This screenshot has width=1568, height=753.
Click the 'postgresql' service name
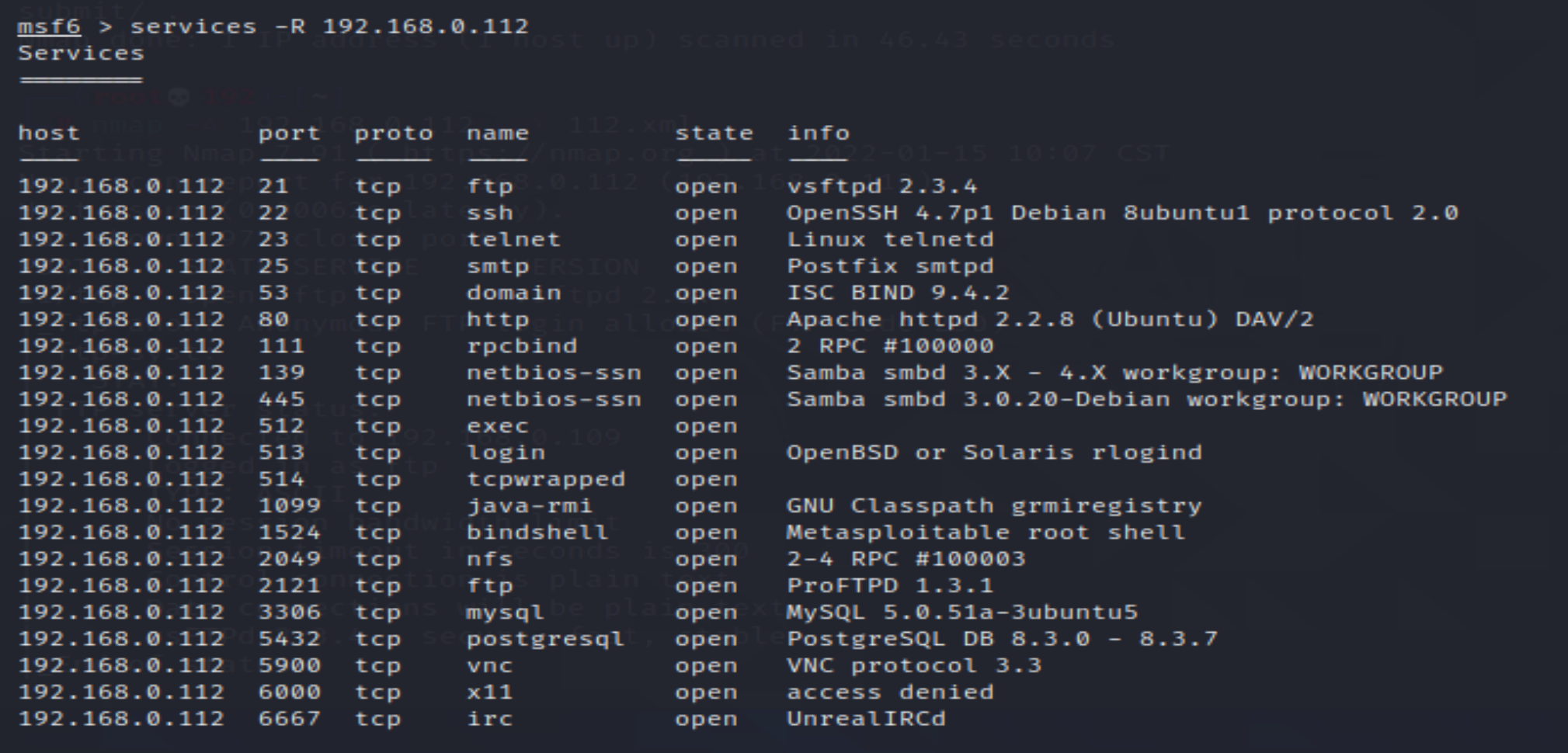click(x=545, y=638)
